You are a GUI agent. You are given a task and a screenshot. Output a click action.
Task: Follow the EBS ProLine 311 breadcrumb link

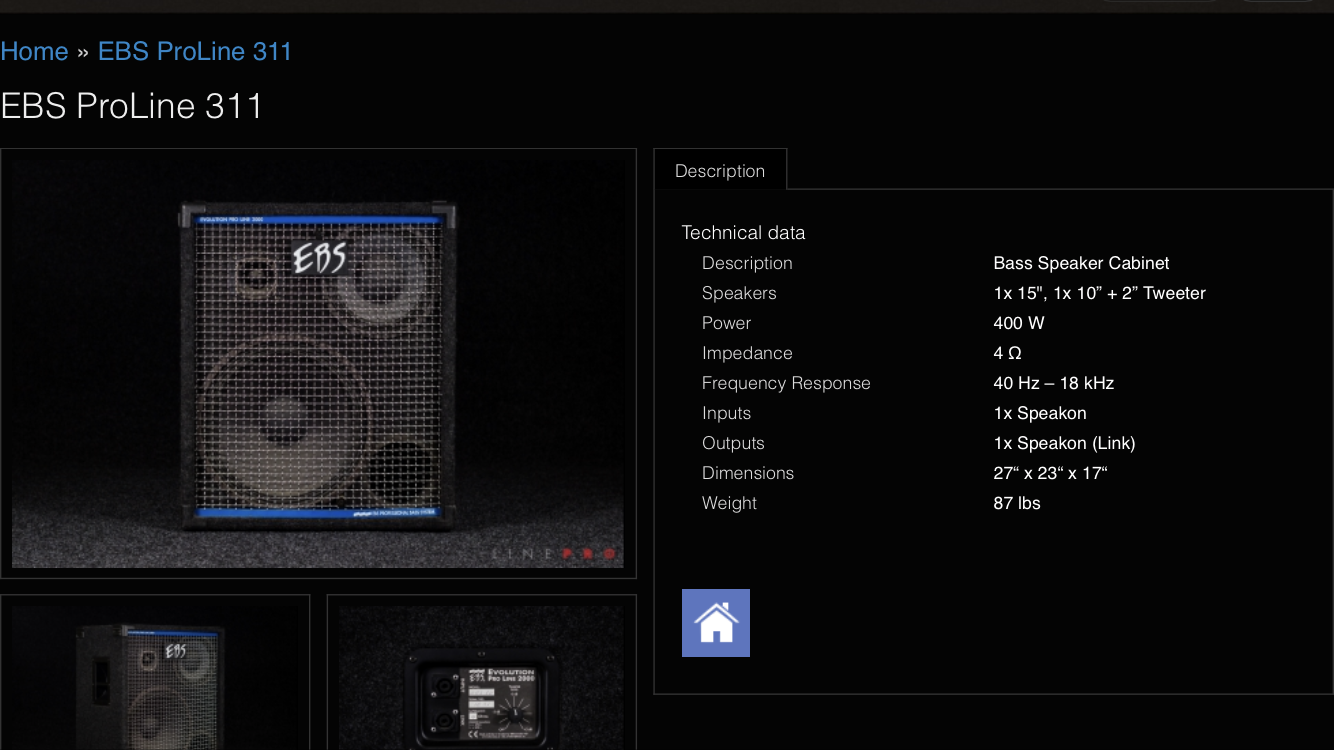coord(195,51)
